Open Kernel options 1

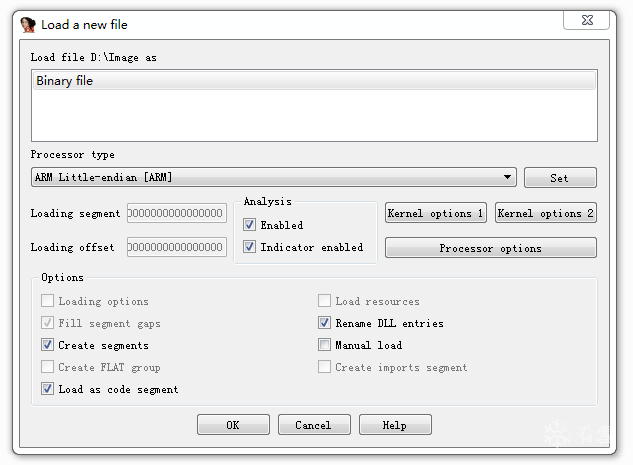point(436,213)
